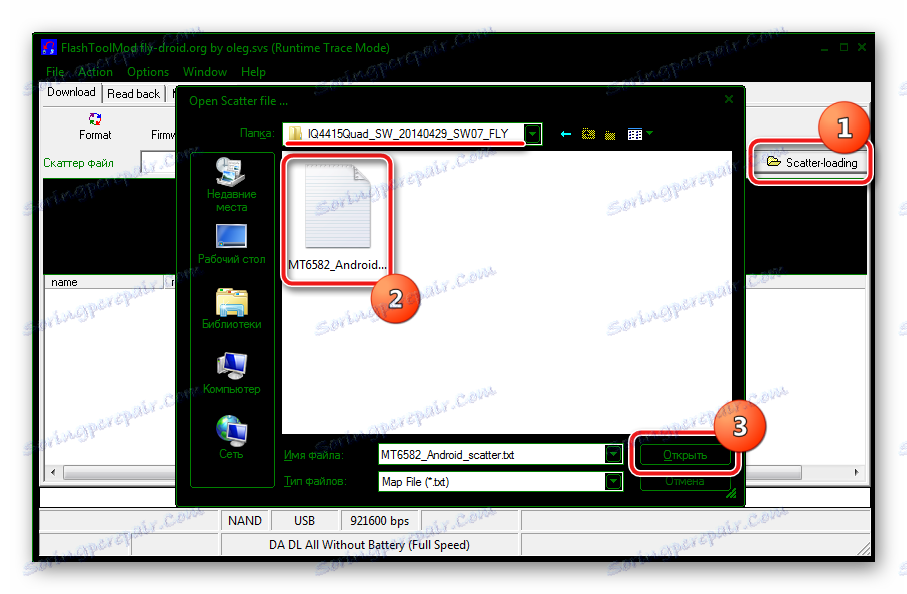The image size is (907, 594).
Task: Select Scatter-loading to load a scatter file
Action: point(810,160)
